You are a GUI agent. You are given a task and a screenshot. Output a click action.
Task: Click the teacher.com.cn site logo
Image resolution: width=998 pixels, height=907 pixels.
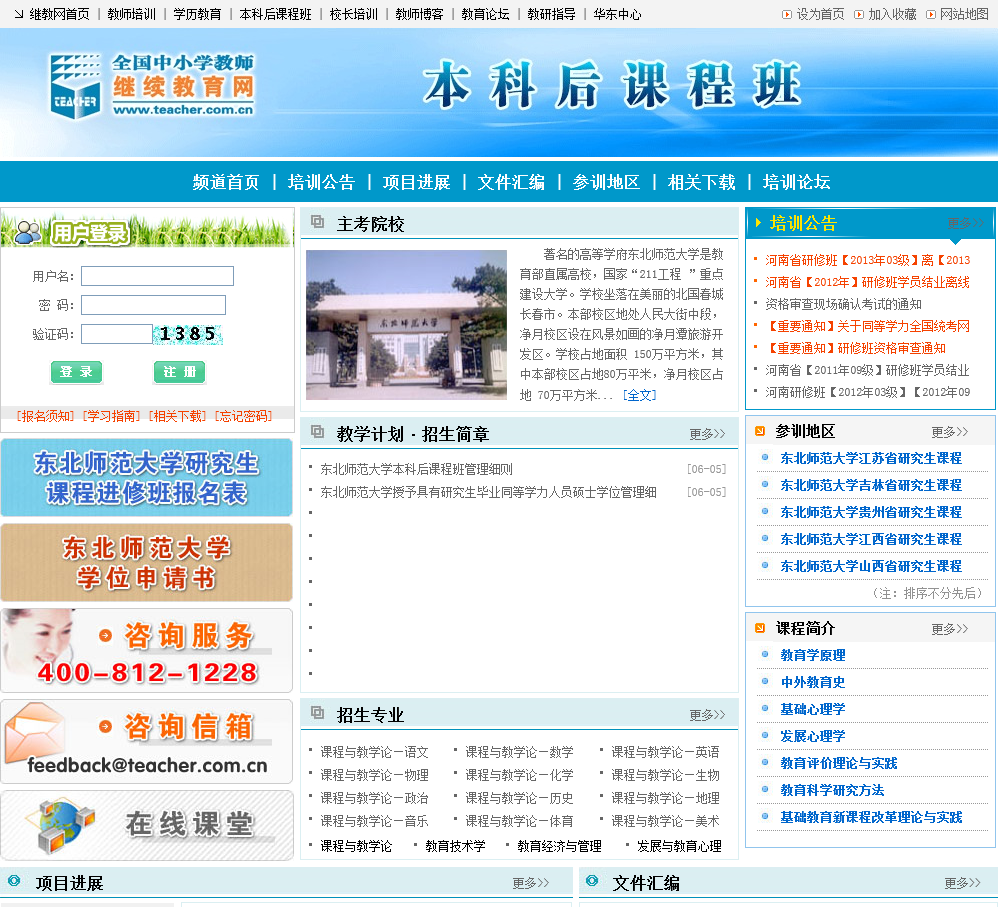(152, 87)
